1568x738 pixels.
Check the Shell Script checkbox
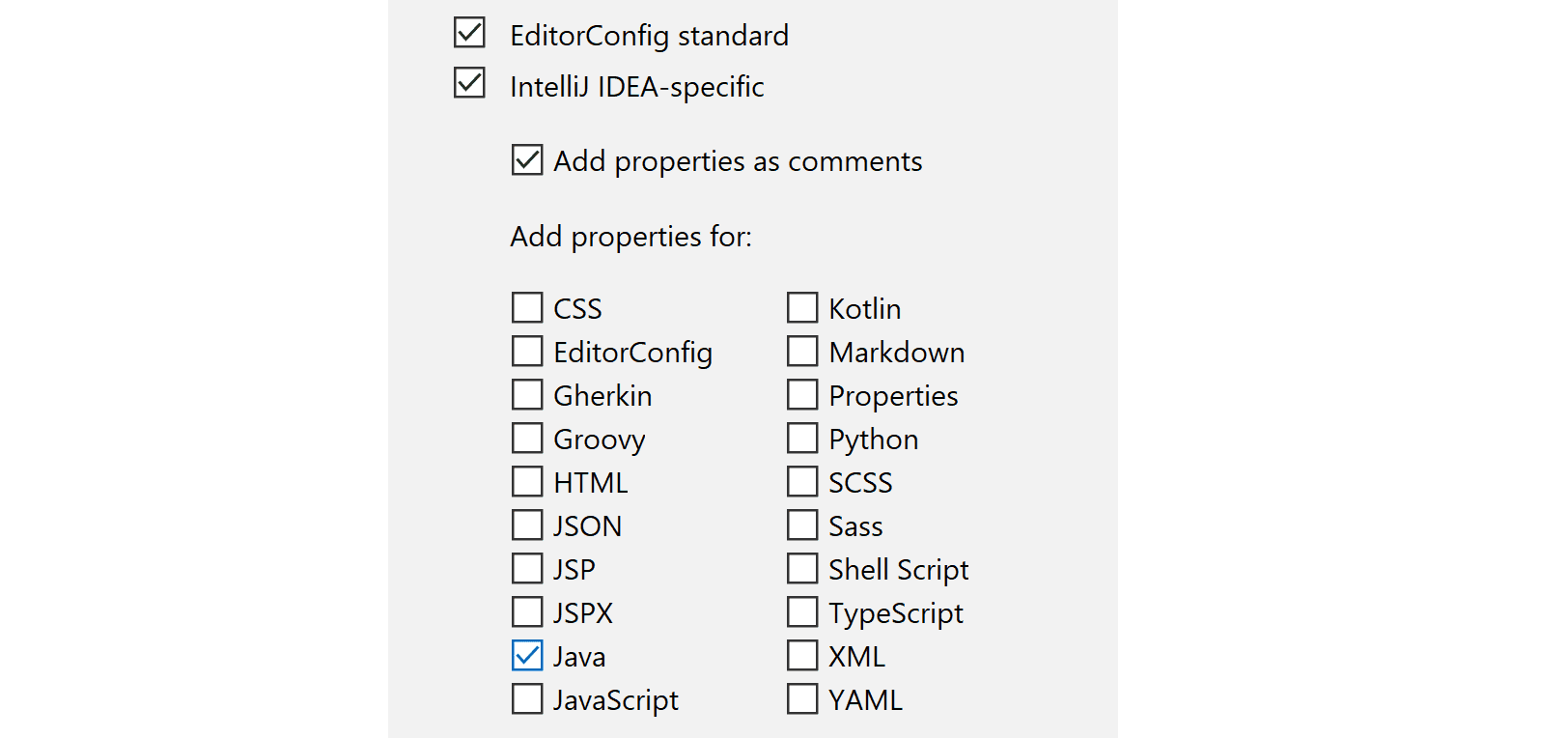point(802,569)
